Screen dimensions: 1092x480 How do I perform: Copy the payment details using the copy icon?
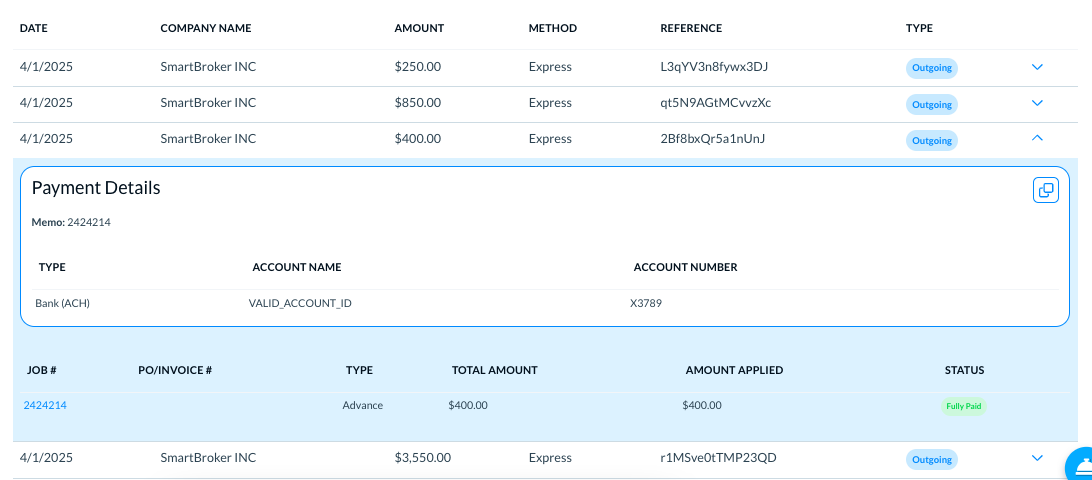pyautogui.click(x=1045, y=190)
